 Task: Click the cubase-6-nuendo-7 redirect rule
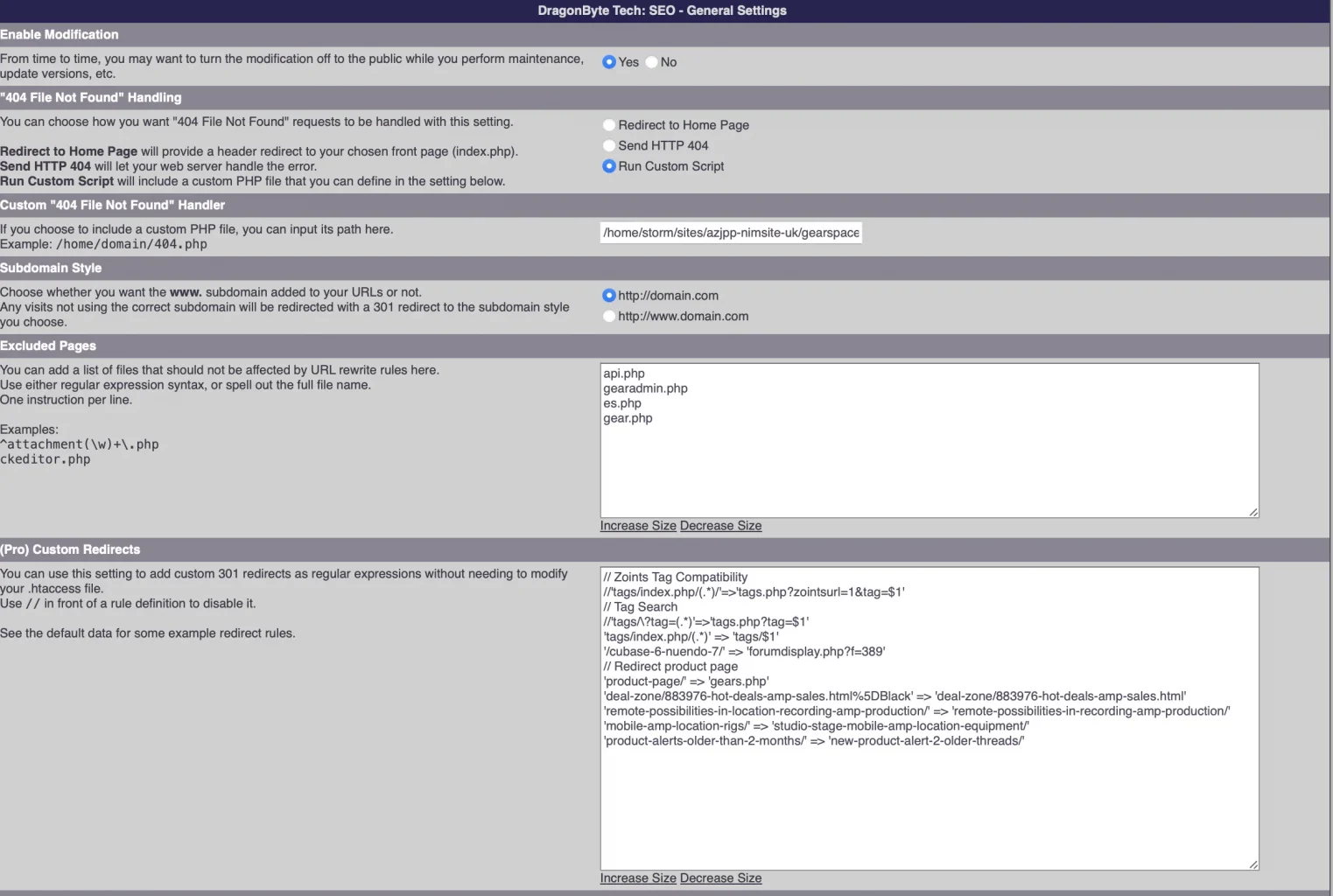point(744,652)
